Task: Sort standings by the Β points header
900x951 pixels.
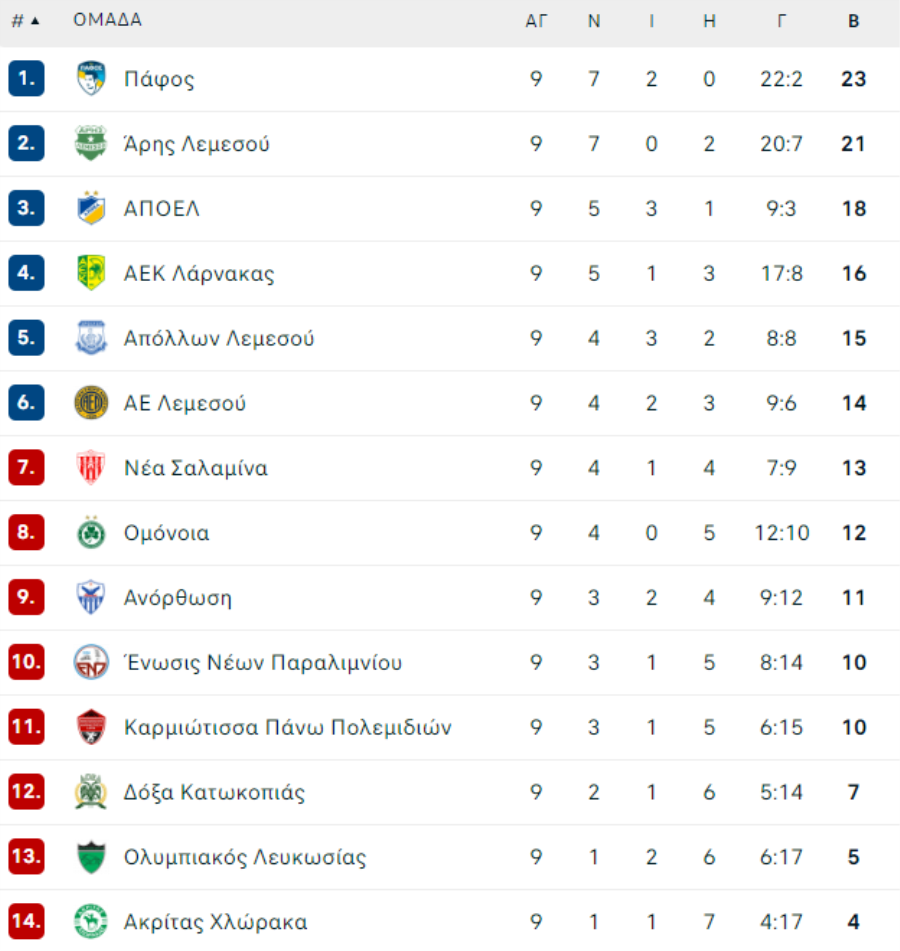Action: (853, 21)
